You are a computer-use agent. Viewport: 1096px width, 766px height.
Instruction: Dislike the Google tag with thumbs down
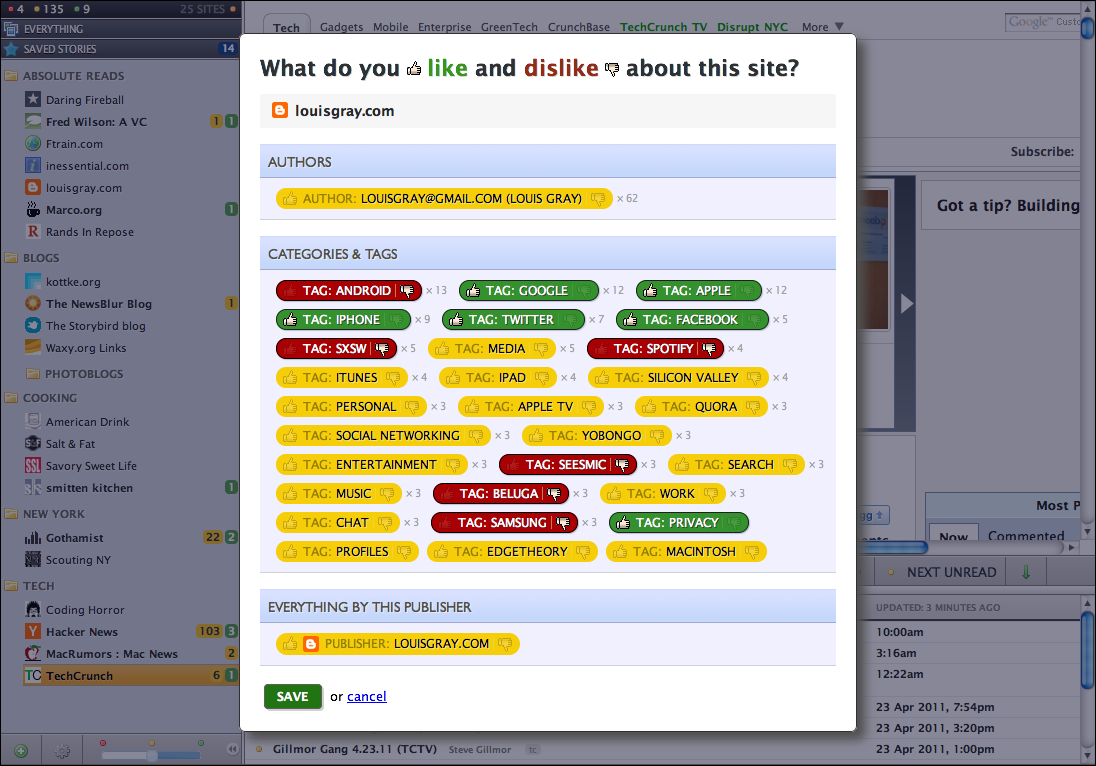pyautogui.click(x=584, y=291)
